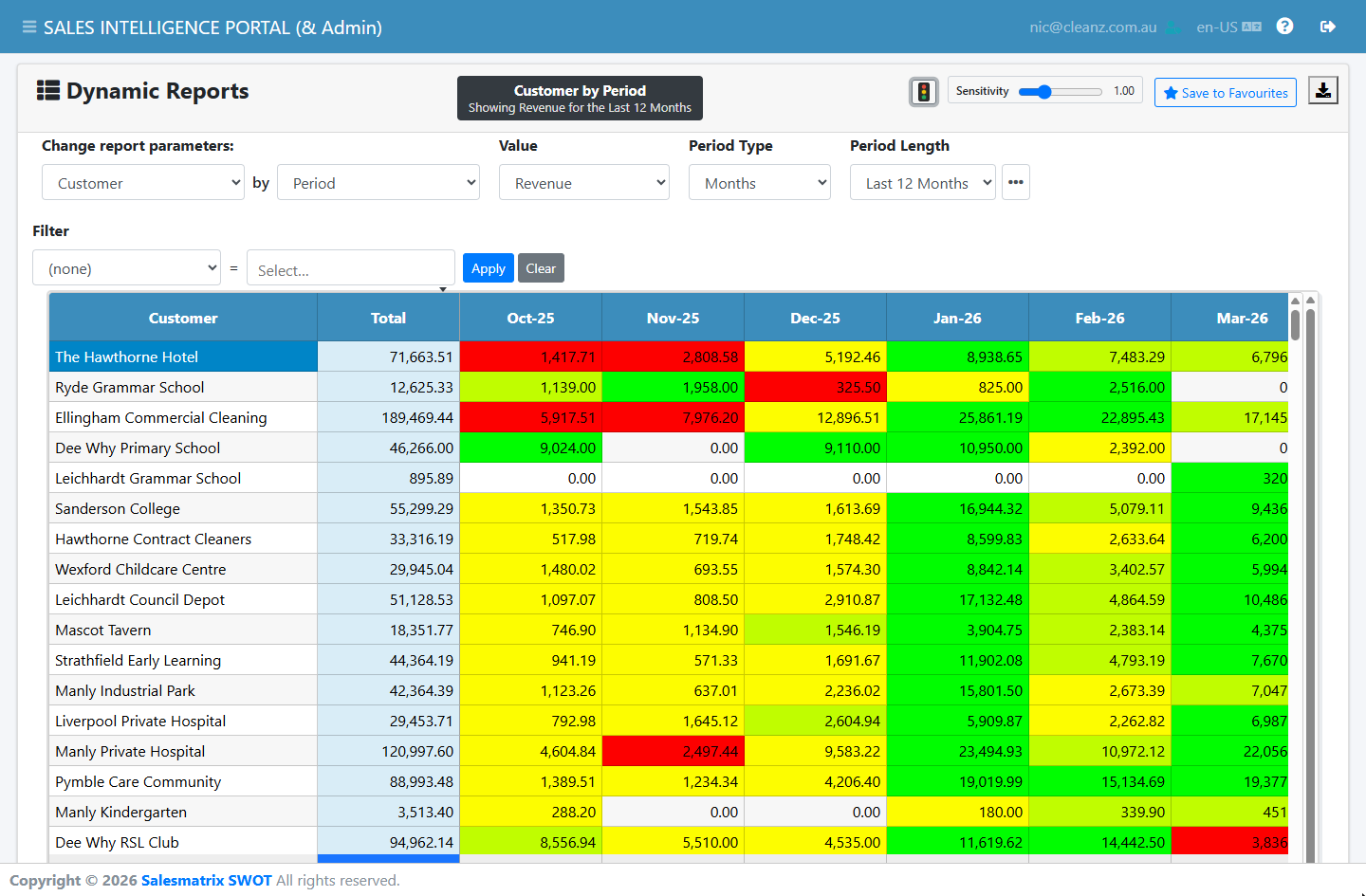This screenshot has width=1366, height=896.
Task: Open the hamburger navigation menu
Action: point(29,27)
